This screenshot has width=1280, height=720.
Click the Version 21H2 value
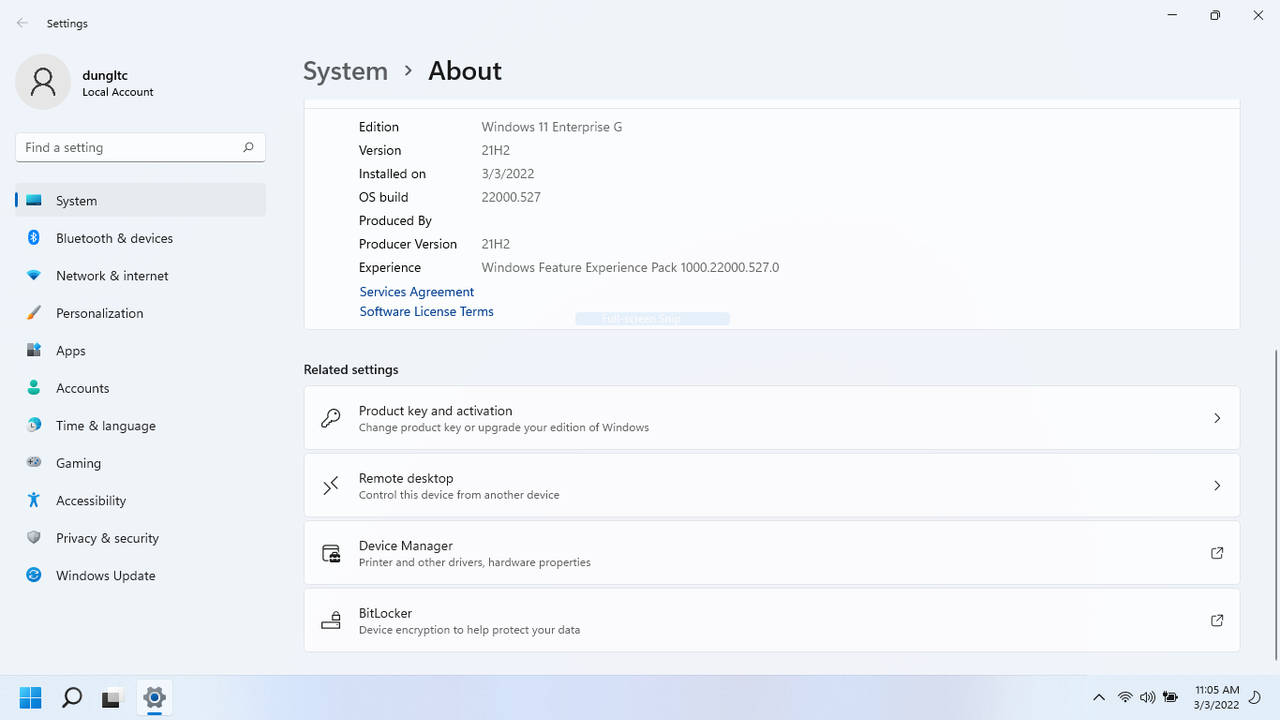point(496,150)
